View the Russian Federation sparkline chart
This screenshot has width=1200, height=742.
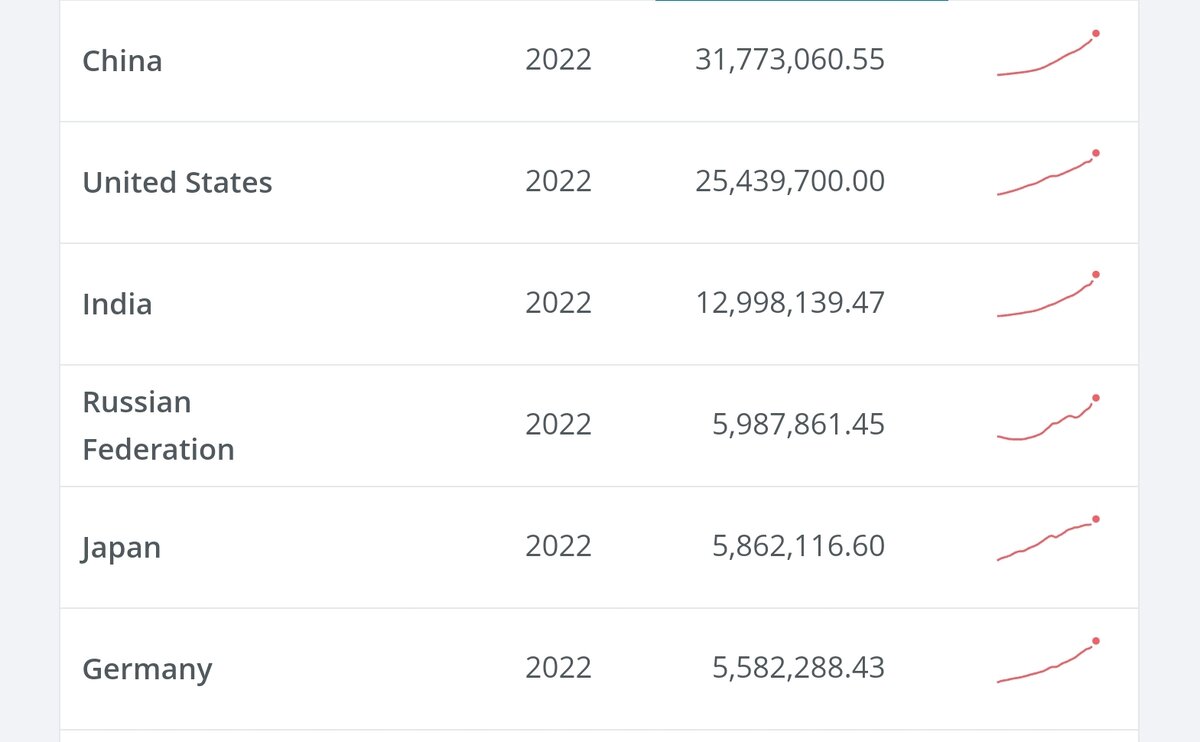tap(1048, 420)
